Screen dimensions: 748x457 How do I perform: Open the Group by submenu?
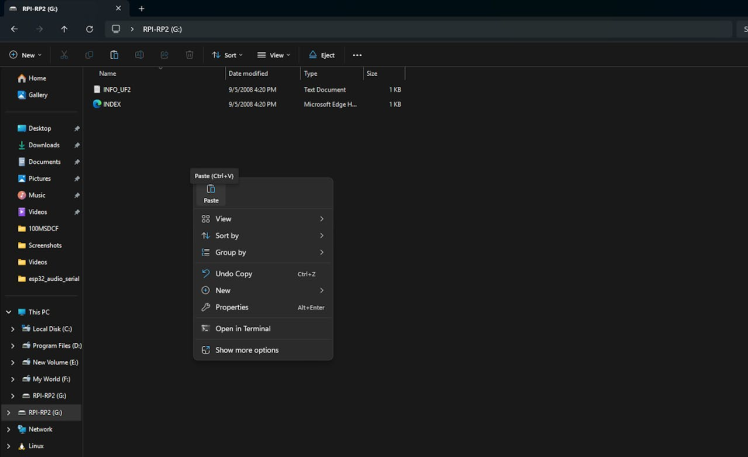coord(230,252)
